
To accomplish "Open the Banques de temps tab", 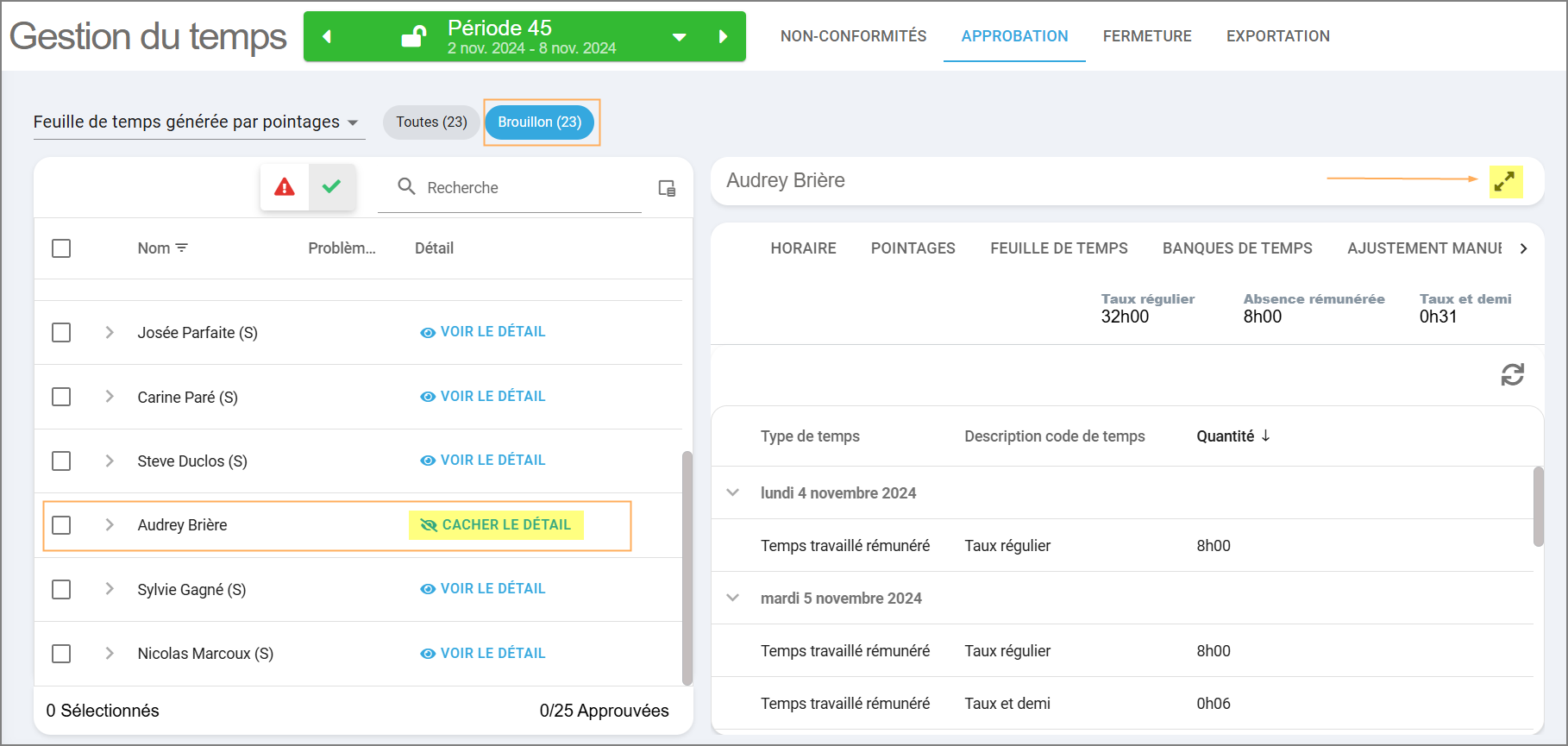I will click(x=1238, y=248).
